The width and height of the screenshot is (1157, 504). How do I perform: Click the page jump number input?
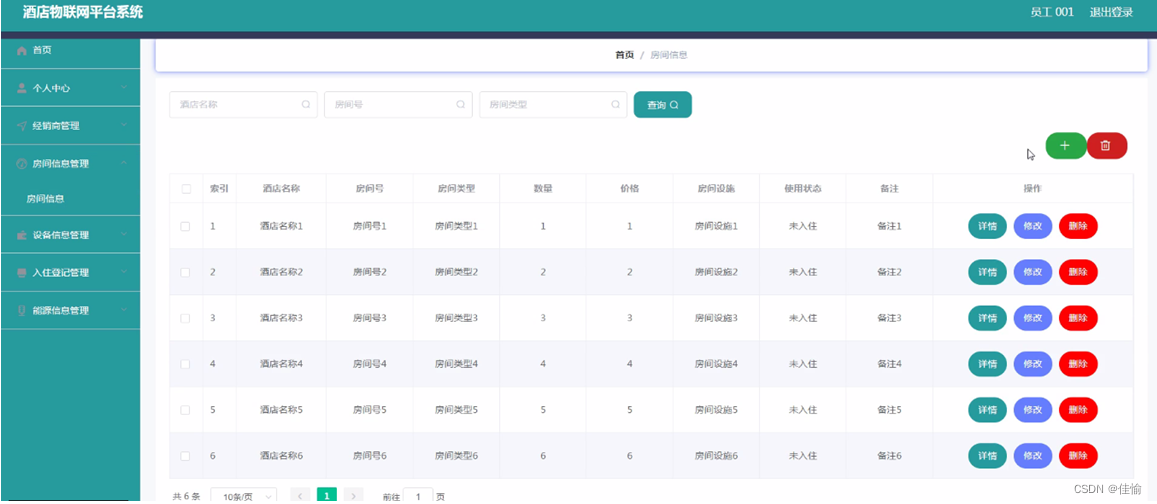pos(418,497)
